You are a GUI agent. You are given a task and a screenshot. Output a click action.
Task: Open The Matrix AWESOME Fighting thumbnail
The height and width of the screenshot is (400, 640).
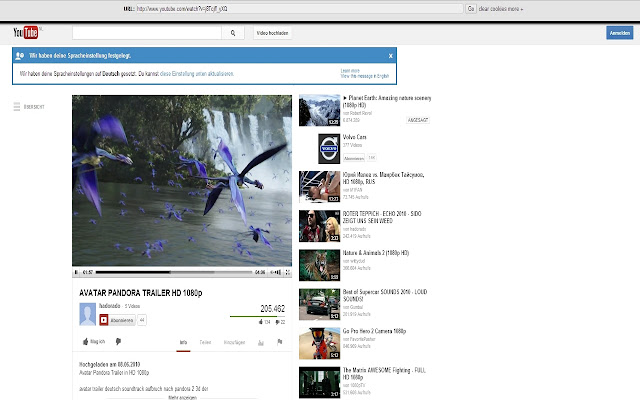(x=319, y=382)
